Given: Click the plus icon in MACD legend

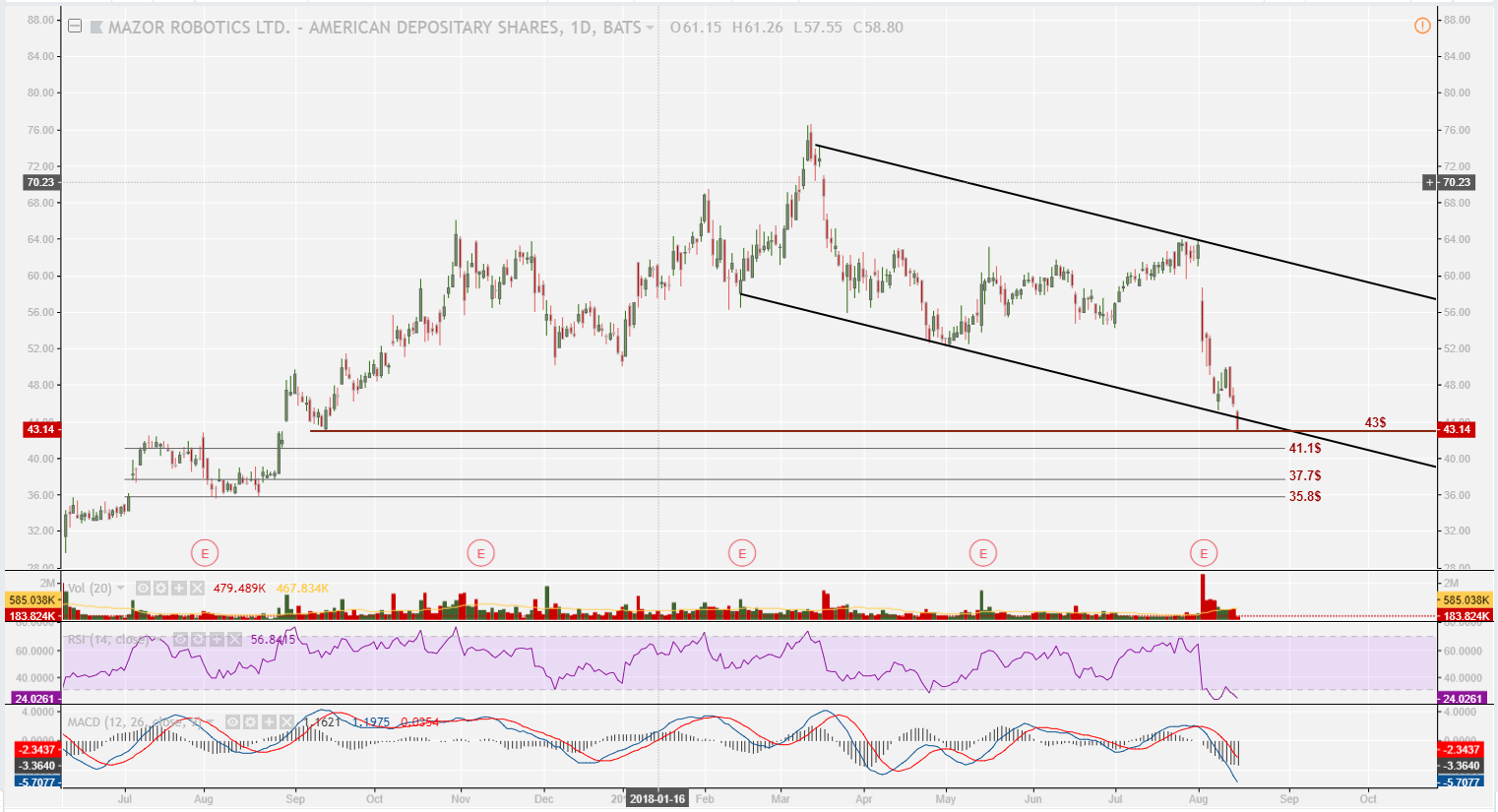Looking at the screenshot, I should (268, 721).
